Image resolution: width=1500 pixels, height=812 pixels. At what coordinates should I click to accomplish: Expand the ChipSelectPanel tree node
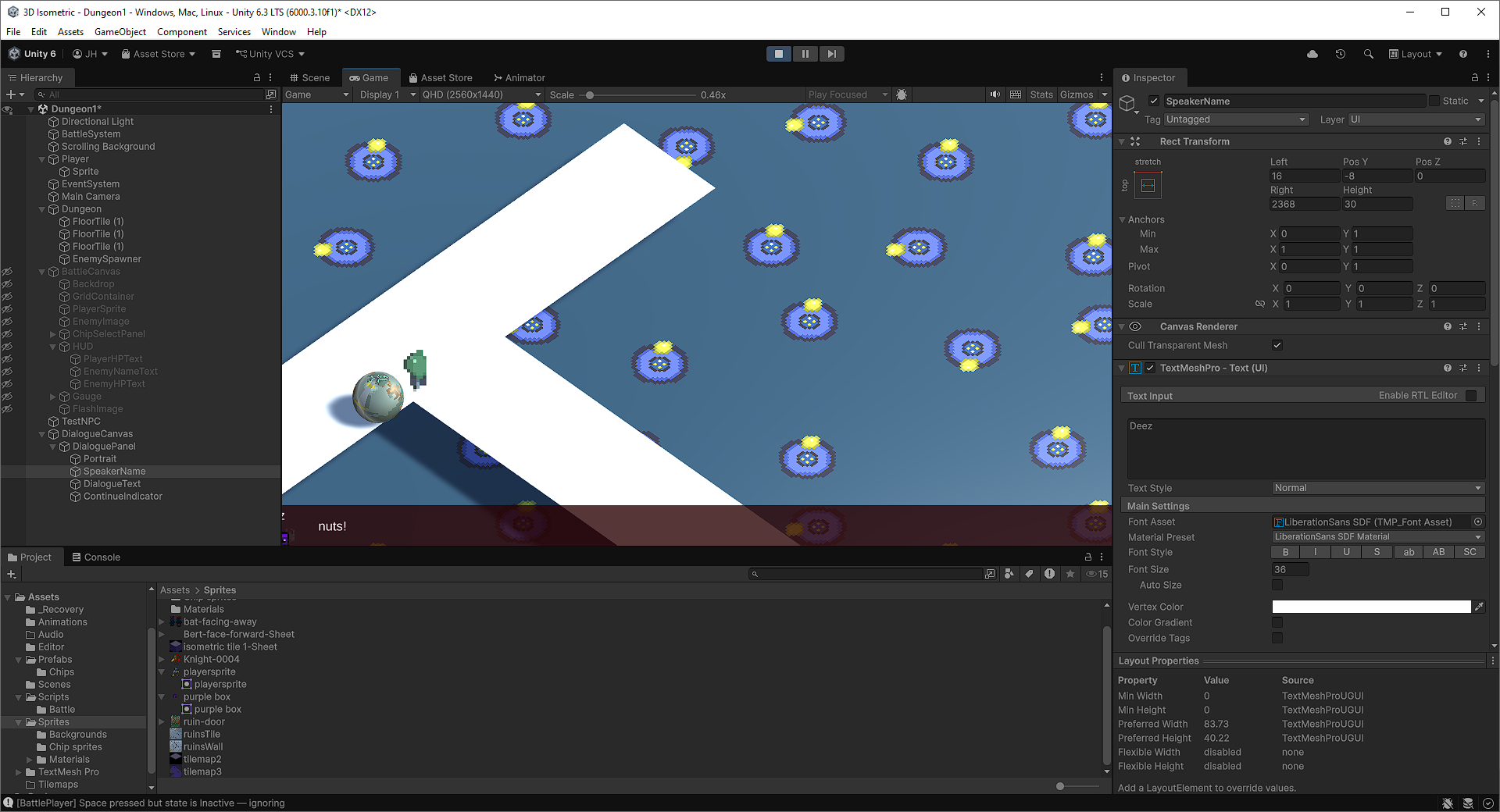click(53, 334)
